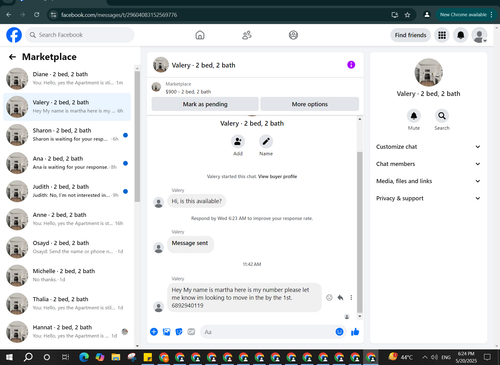Open Osayd - 2 bed, 2 bath chat

[x=67, y=247]
